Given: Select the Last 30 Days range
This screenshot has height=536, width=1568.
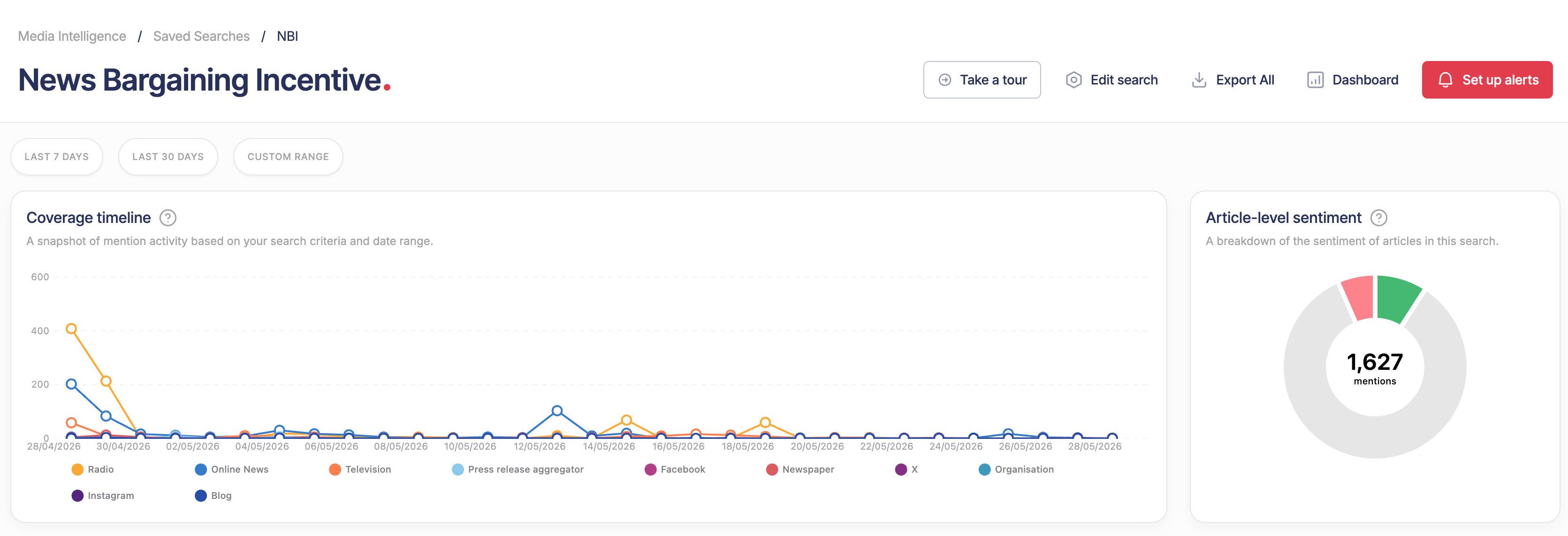Looking at the screenshot, I should tap(168, 157).
